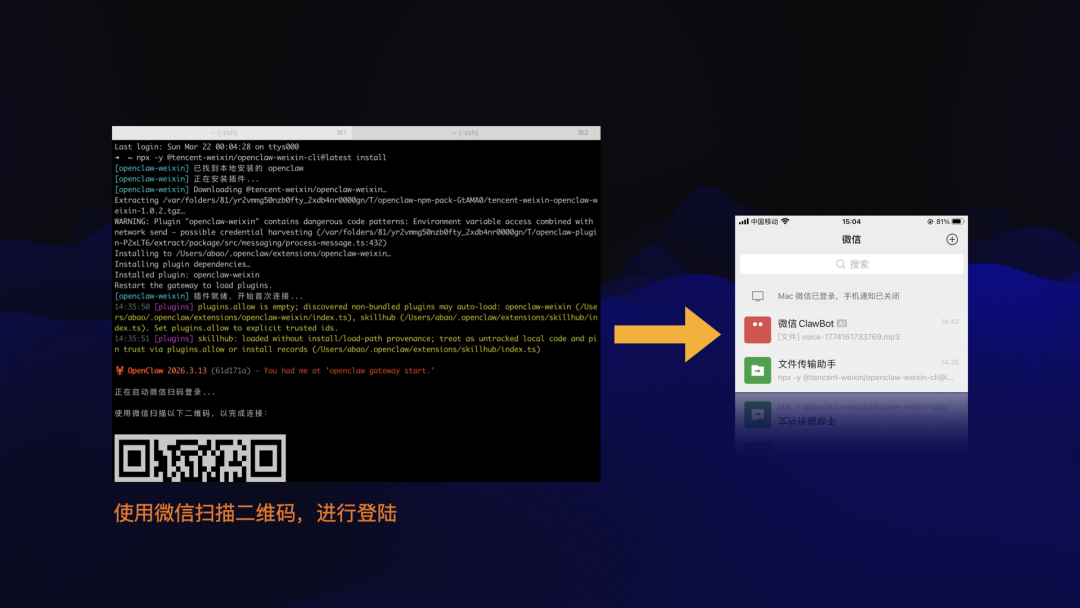
Task: Tap the battery icon in phone status bar
Action: click(957, 221)
